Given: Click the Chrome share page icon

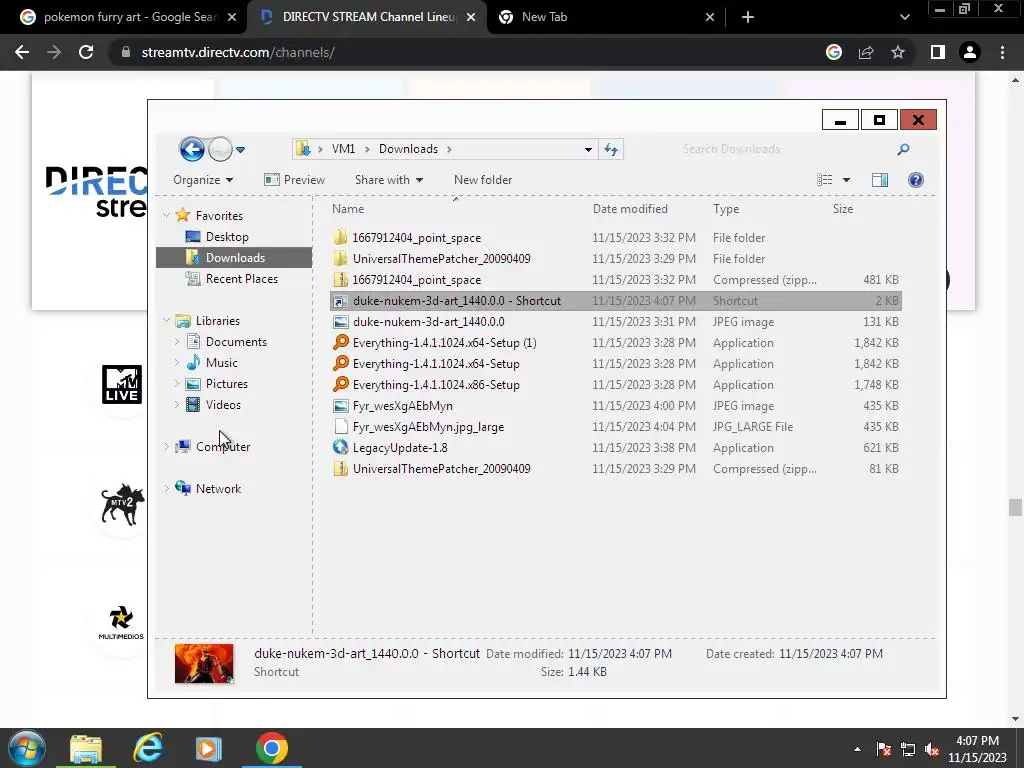Looking at the screenshot, I should click(866, 52).
